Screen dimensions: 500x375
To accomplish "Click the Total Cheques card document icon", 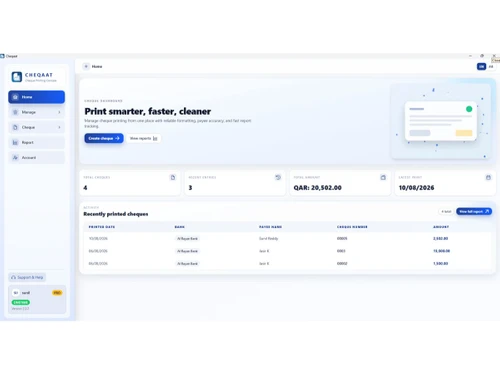I will pos(173,177).
